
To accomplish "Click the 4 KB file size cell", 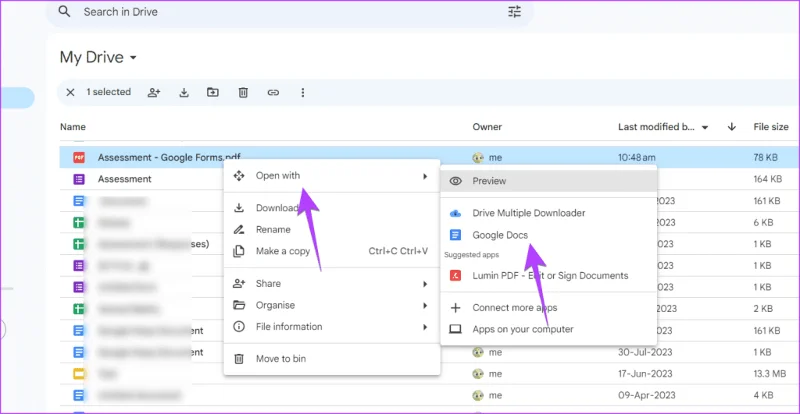I will point(763,395).
